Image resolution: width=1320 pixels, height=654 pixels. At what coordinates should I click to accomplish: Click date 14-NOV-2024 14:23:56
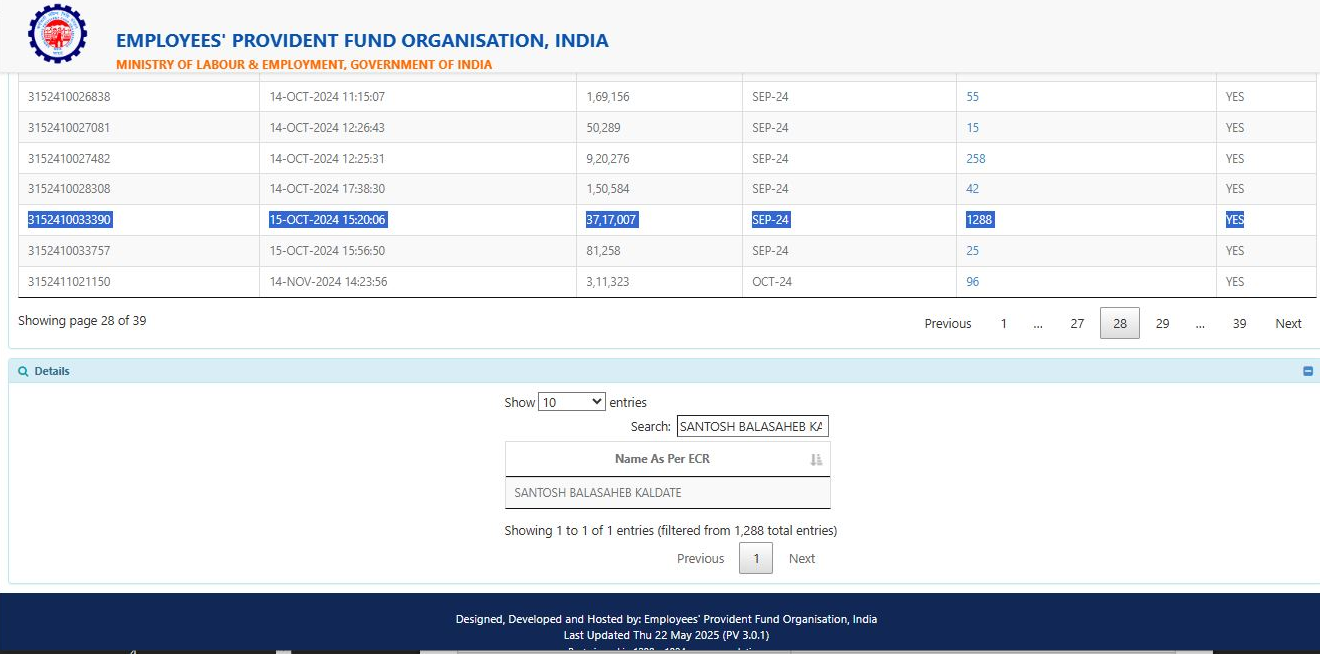tap(328, 282)
